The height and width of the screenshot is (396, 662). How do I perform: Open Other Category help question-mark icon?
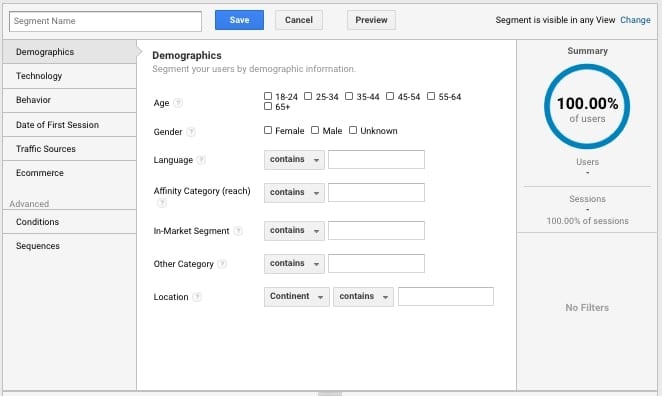point(222,264)
